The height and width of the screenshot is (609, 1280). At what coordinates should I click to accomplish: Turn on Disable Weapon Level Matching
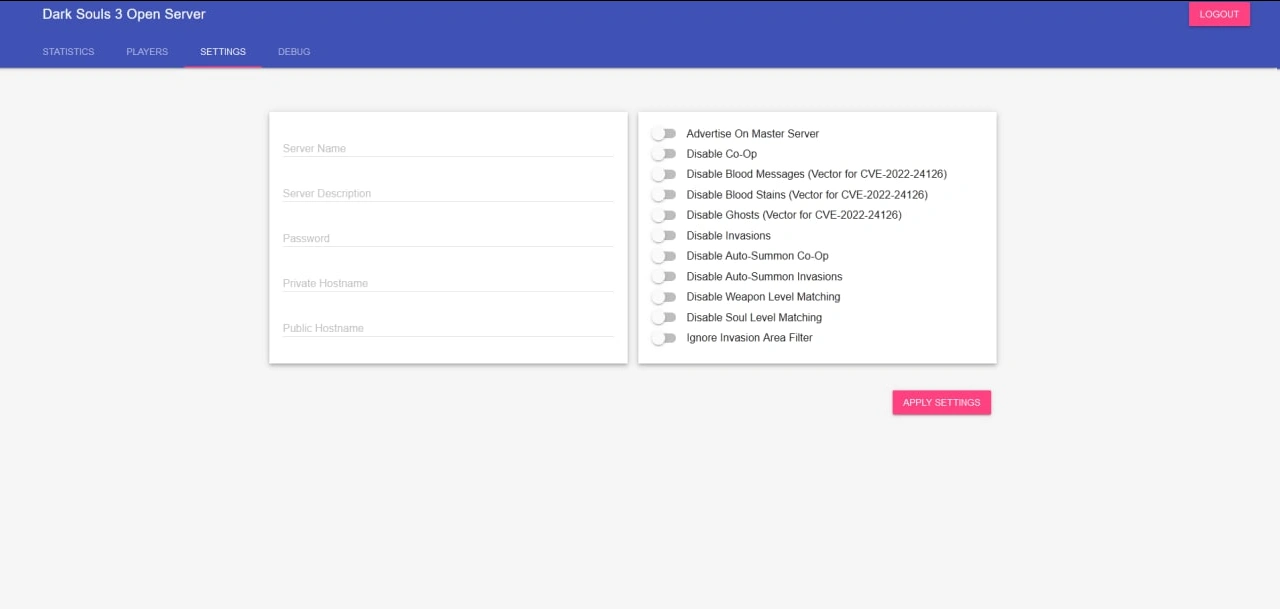click(664, 297)
